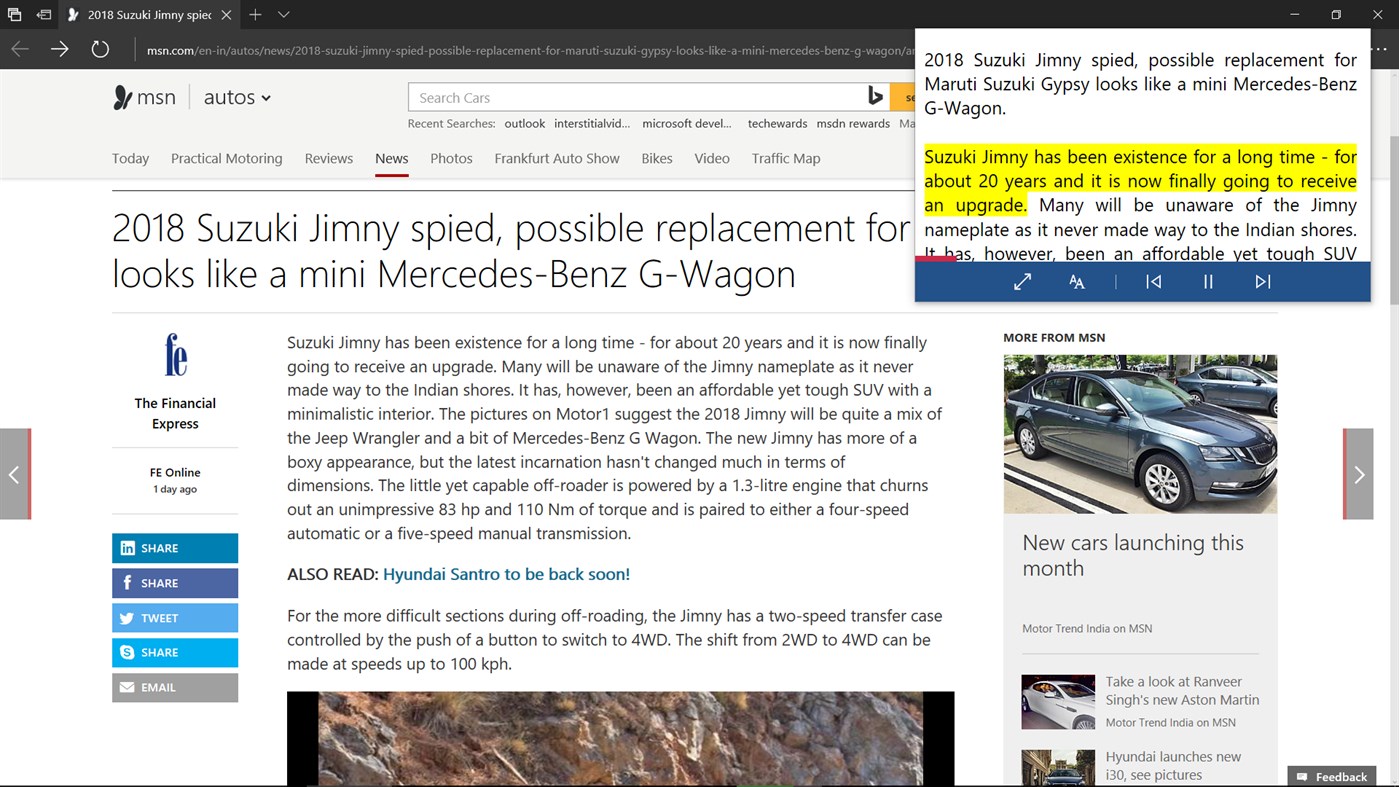Switch to the News tab

click(392, 158)
